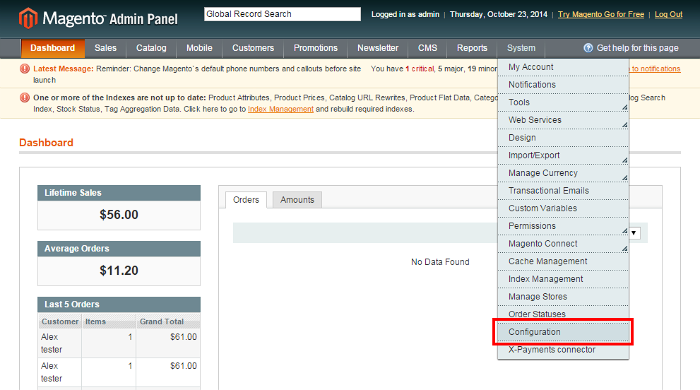Viewport: 700px width, 390px height.
Task: Click the Latest Message warning icon
Action: tap(25, 69)
